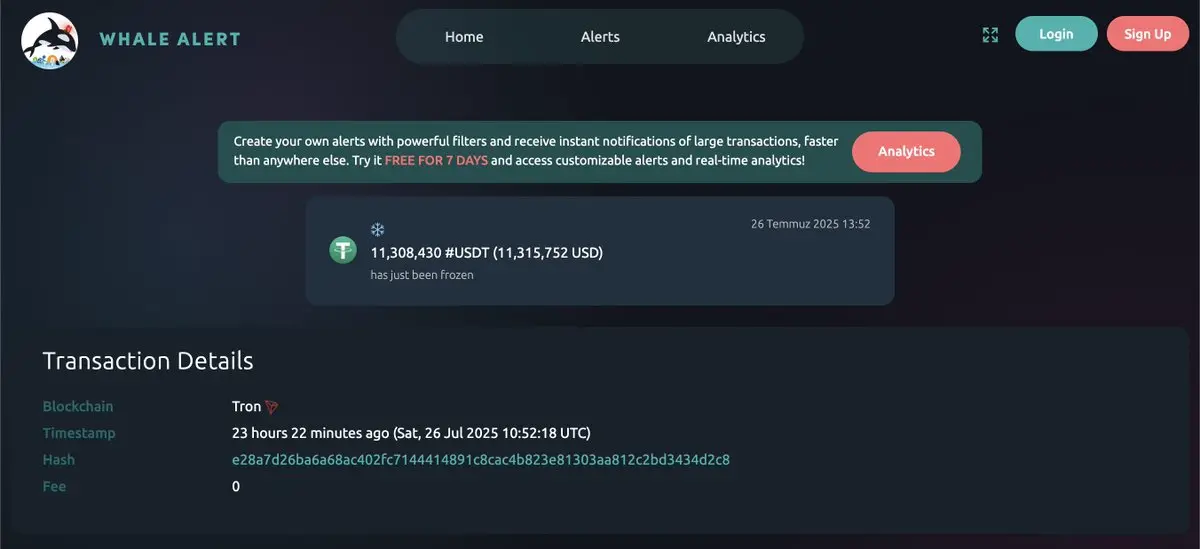
Task: Click the Tether USDT coin icon
Action: 343,250
